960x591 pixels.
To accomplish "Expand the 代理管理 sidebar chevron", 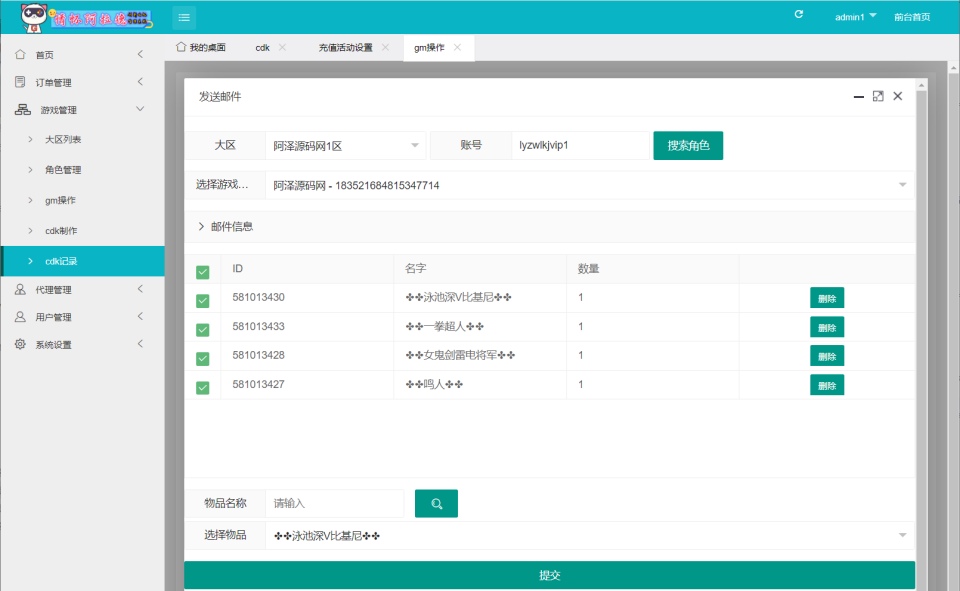I will pyautogui.click(x=140, y=289).
